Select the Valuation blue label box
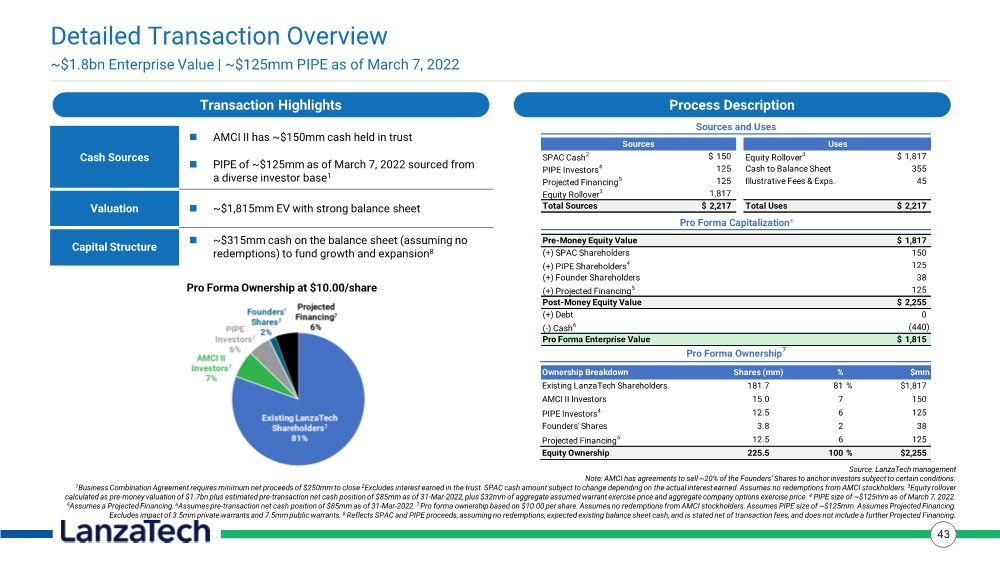1000x562 pixels. [x=114, y=208]
